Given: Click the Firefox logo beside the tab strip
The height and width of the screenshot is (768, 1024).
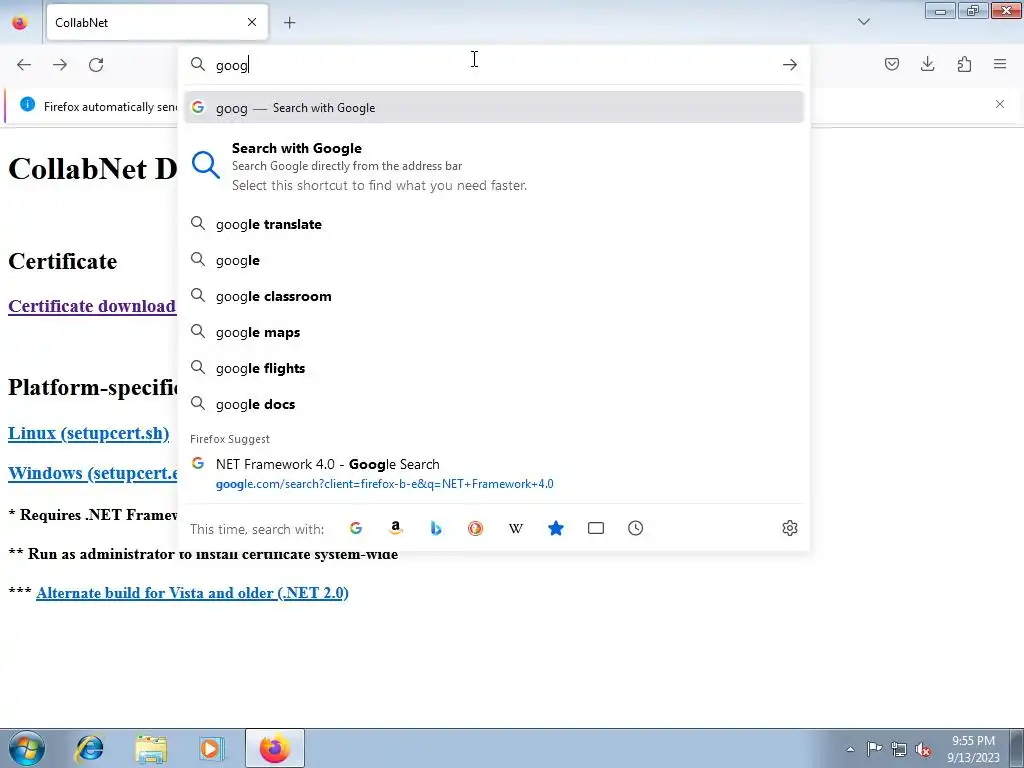Looking at the screenshot, I should click(x=20, y=22).
